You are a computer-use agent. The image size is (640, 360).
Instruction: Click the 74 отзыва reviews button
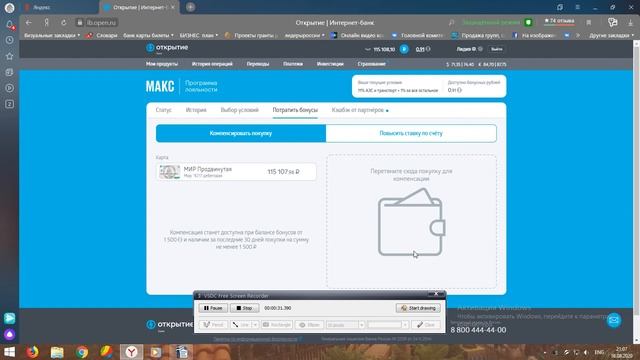click(559, 21)
